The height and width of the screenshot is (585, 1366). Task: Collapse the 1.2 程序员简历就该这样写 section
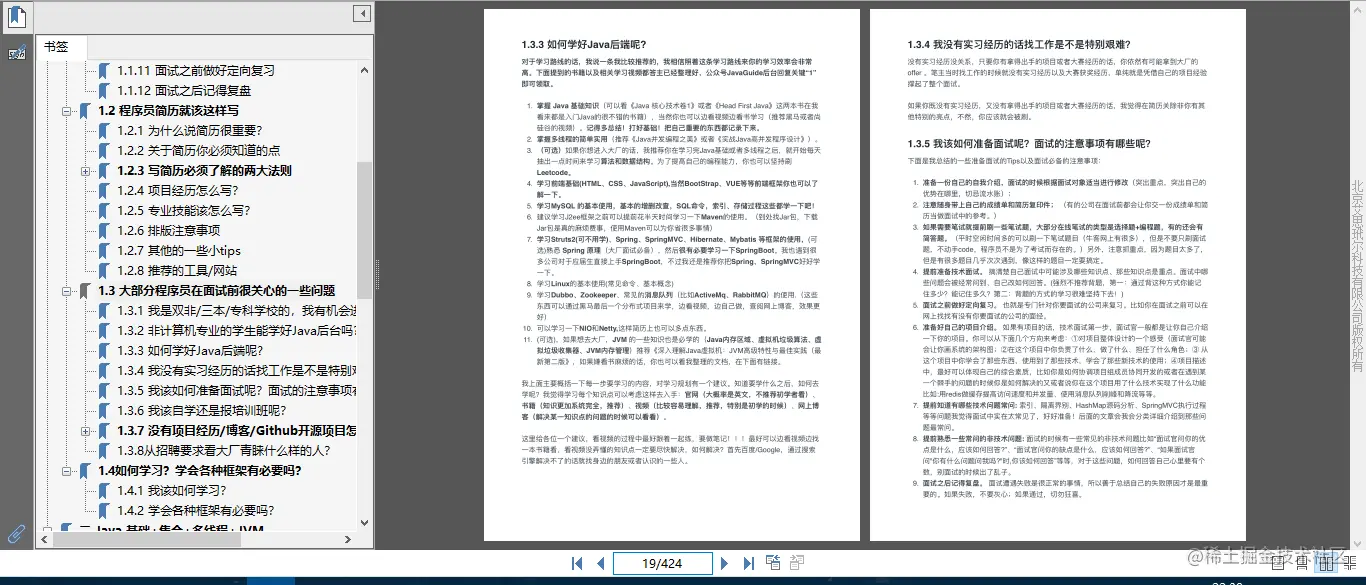(x=68, y=111)
